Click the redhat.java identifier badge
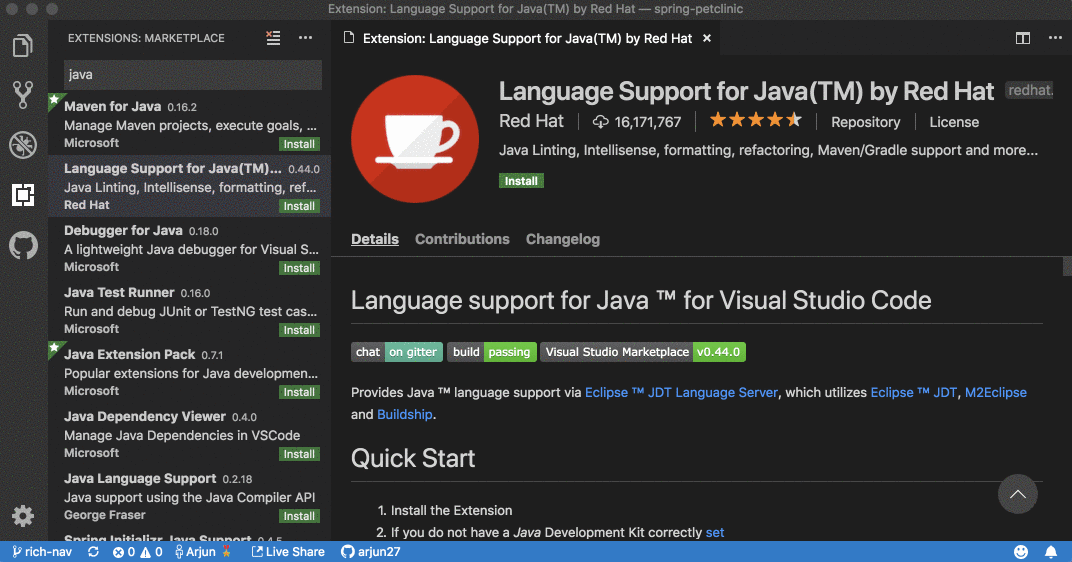This screenshot has width=1072, height=562. [1030, 90]
